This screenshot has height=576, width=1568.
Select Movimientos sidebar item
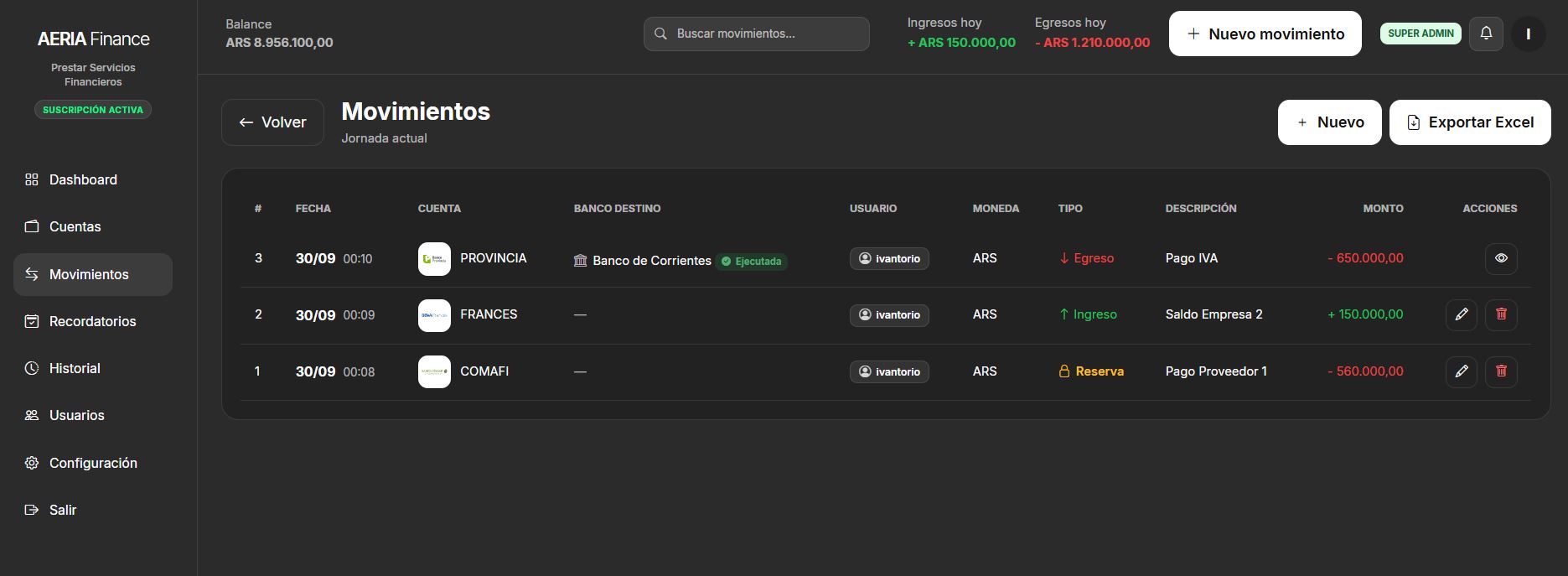(x=92, y=274)
